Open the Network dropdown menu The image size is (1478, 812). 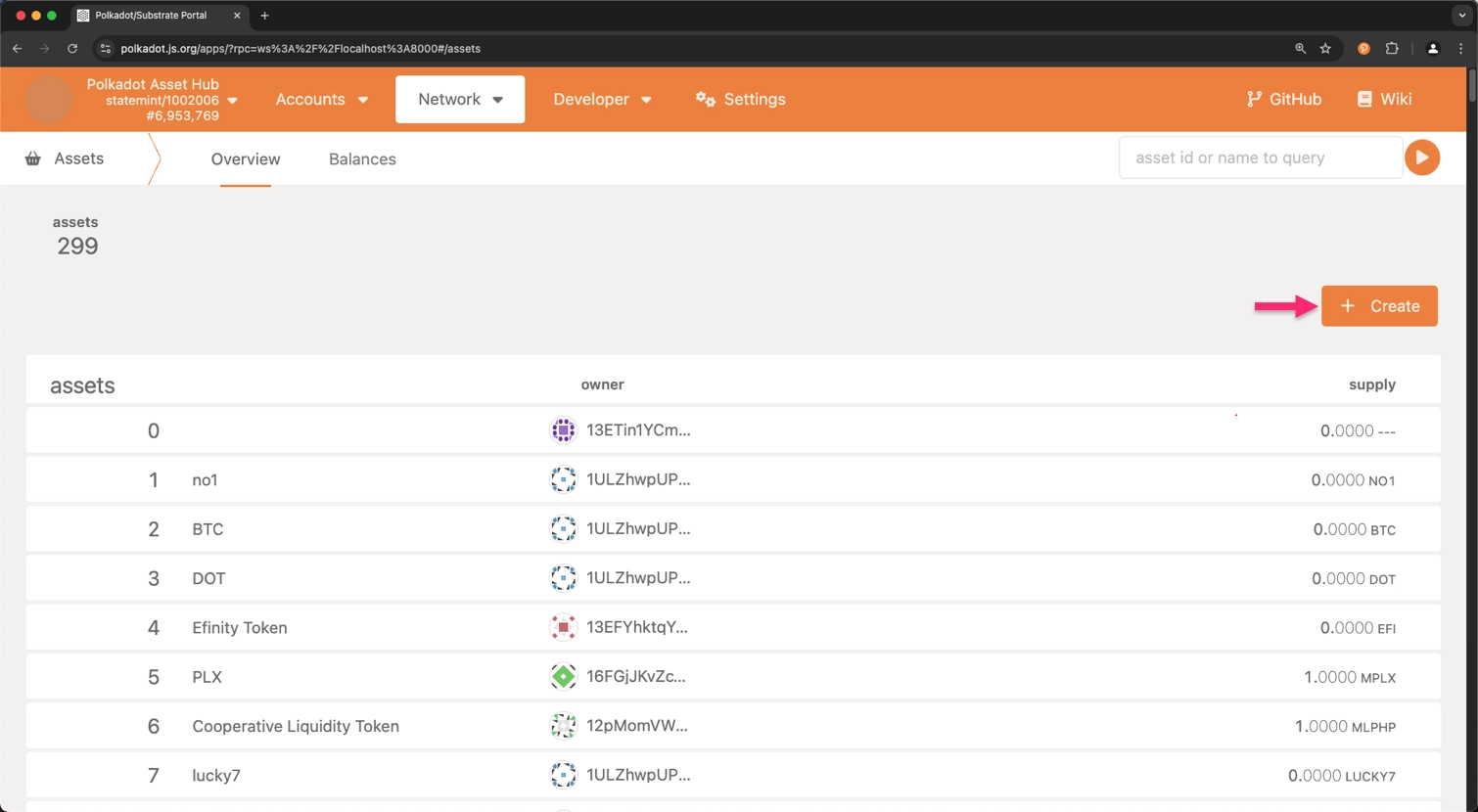pos(460,99)
